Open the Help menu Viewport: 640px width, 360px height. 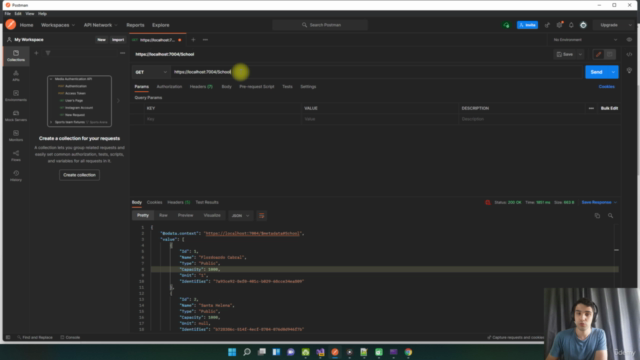pyautogui.click(x=42, y=13)
